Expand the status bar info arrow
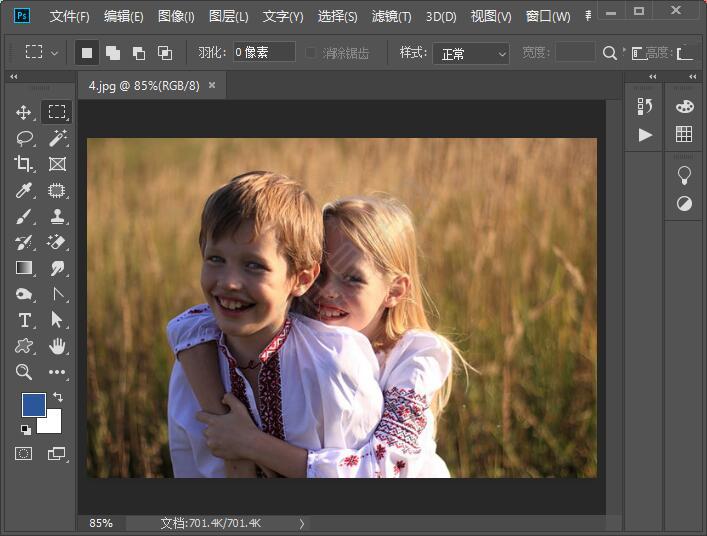 (301, 523)
